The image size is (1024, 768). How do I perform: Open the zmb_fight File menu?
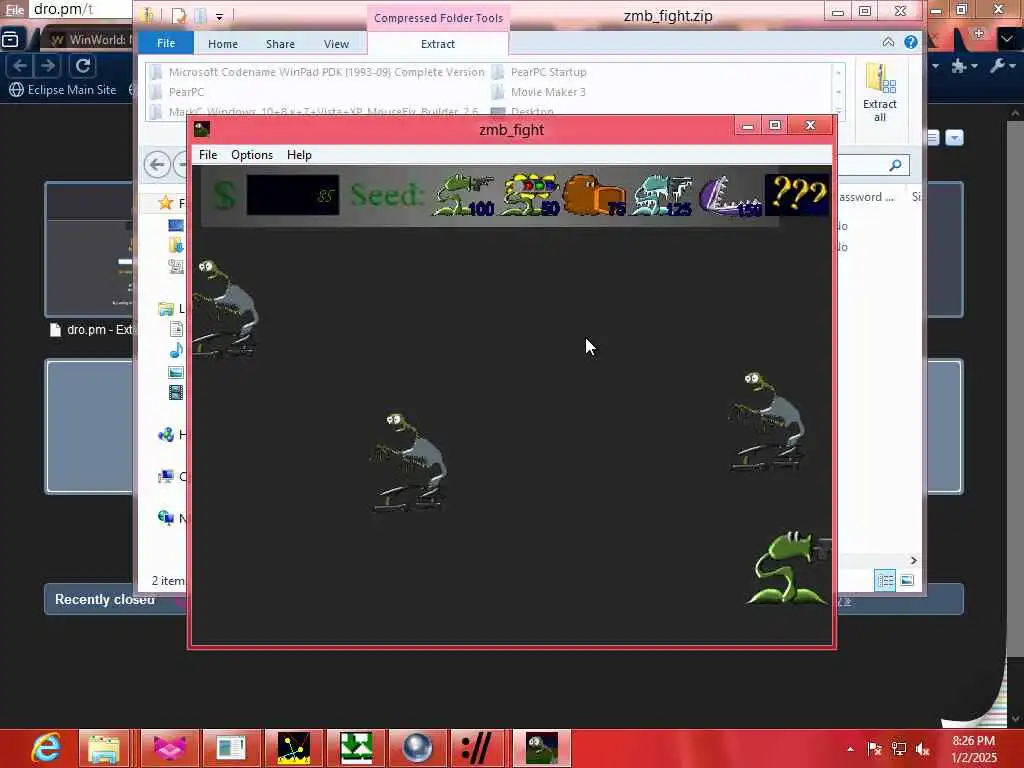pyautogui.click(x=208, y=155)
